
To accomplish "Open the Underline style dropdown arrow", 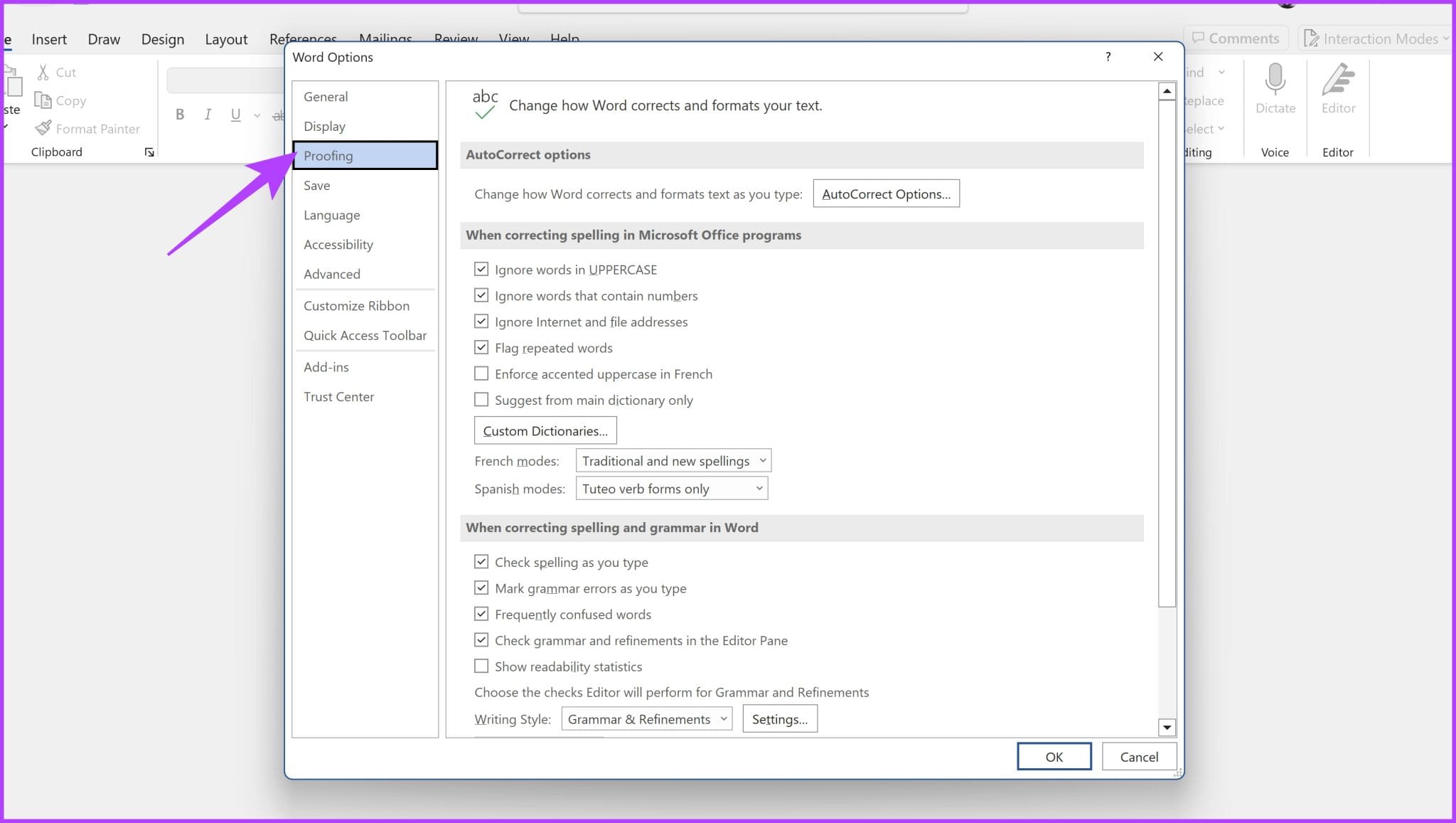I will (x=257, y=115).
